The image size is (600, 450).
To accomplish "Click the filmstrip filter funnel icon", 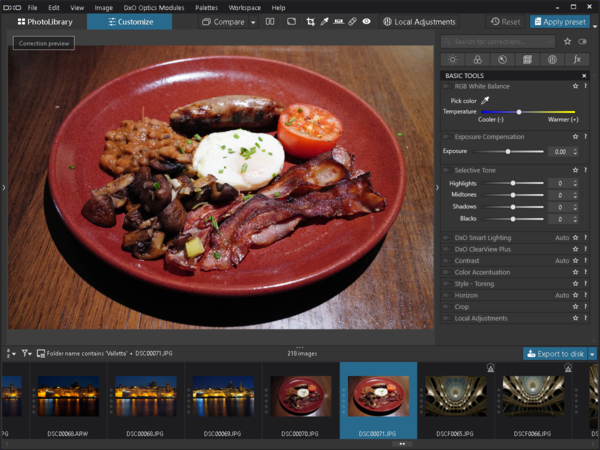I will (26, 353).
